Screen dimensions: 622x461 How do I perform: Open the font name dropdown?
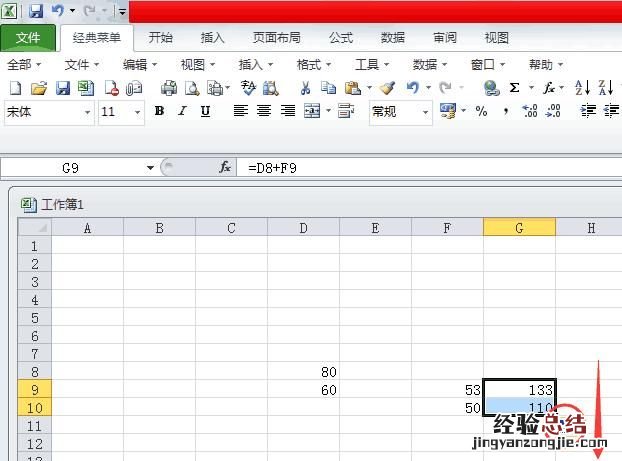[x=87, y=112]
